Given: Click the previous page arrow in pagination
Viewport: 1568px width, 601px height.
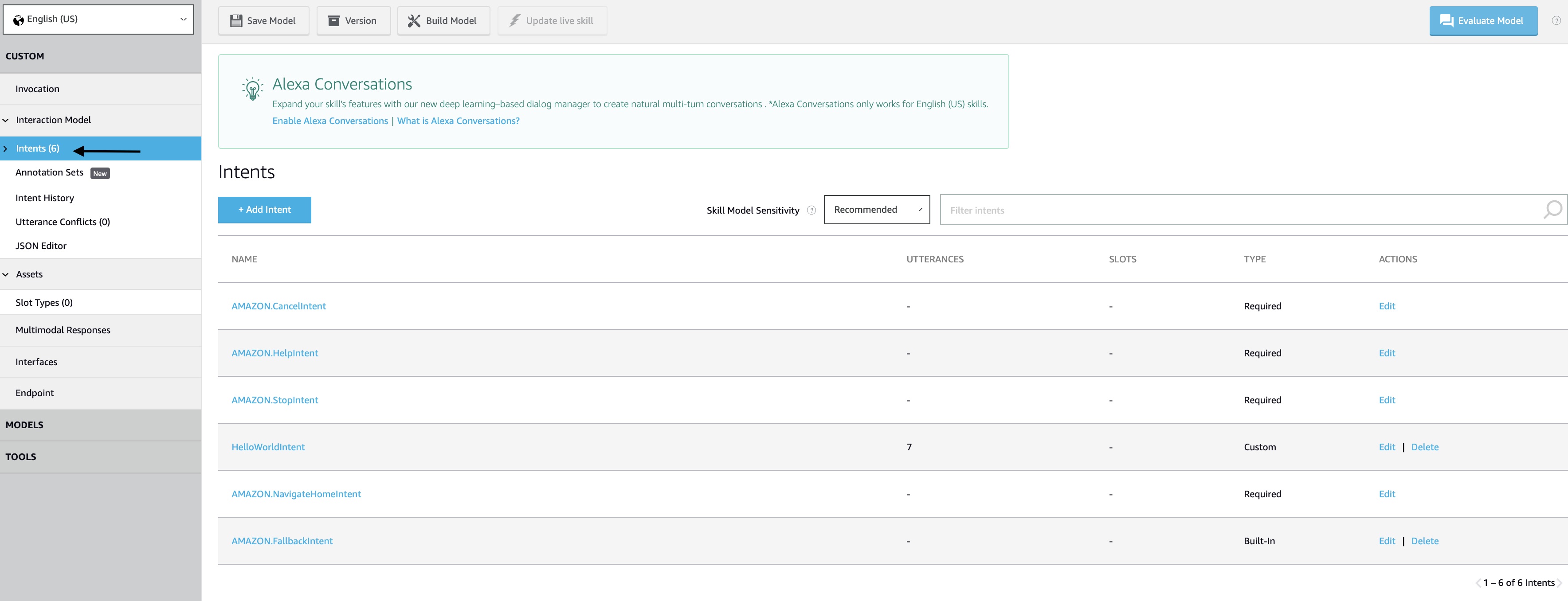Looking at the screenshot, I should (1478, 583).
